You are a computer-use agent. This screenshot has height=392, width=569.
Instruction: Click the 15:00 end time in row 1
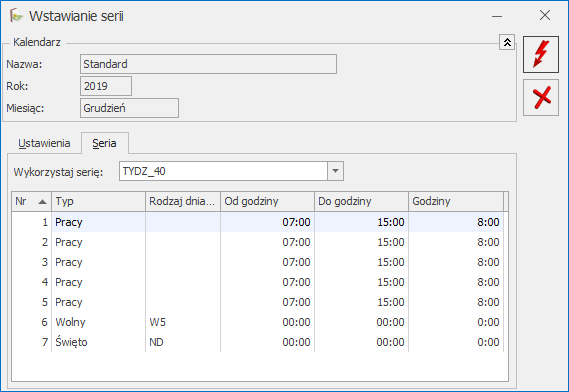[361, 222]
